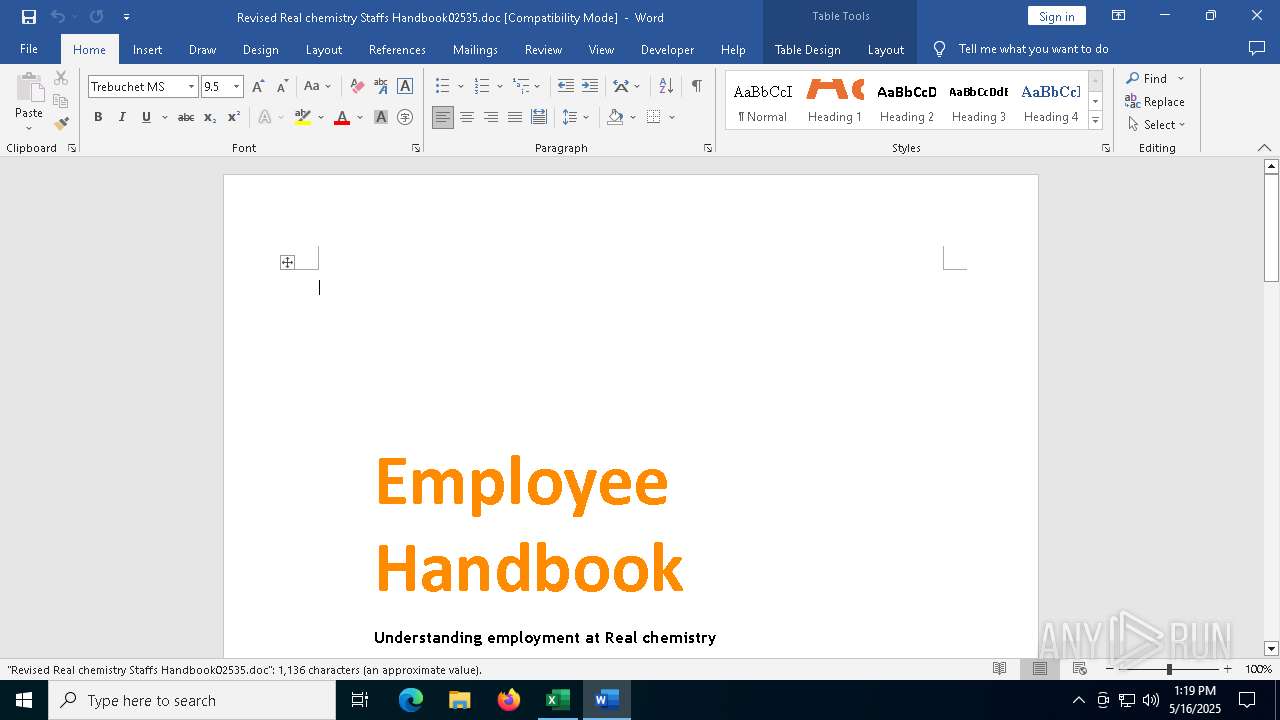Open the Table Design tab
The width and height of the screenshot is (1280, 720).
[x=807, y=49]
